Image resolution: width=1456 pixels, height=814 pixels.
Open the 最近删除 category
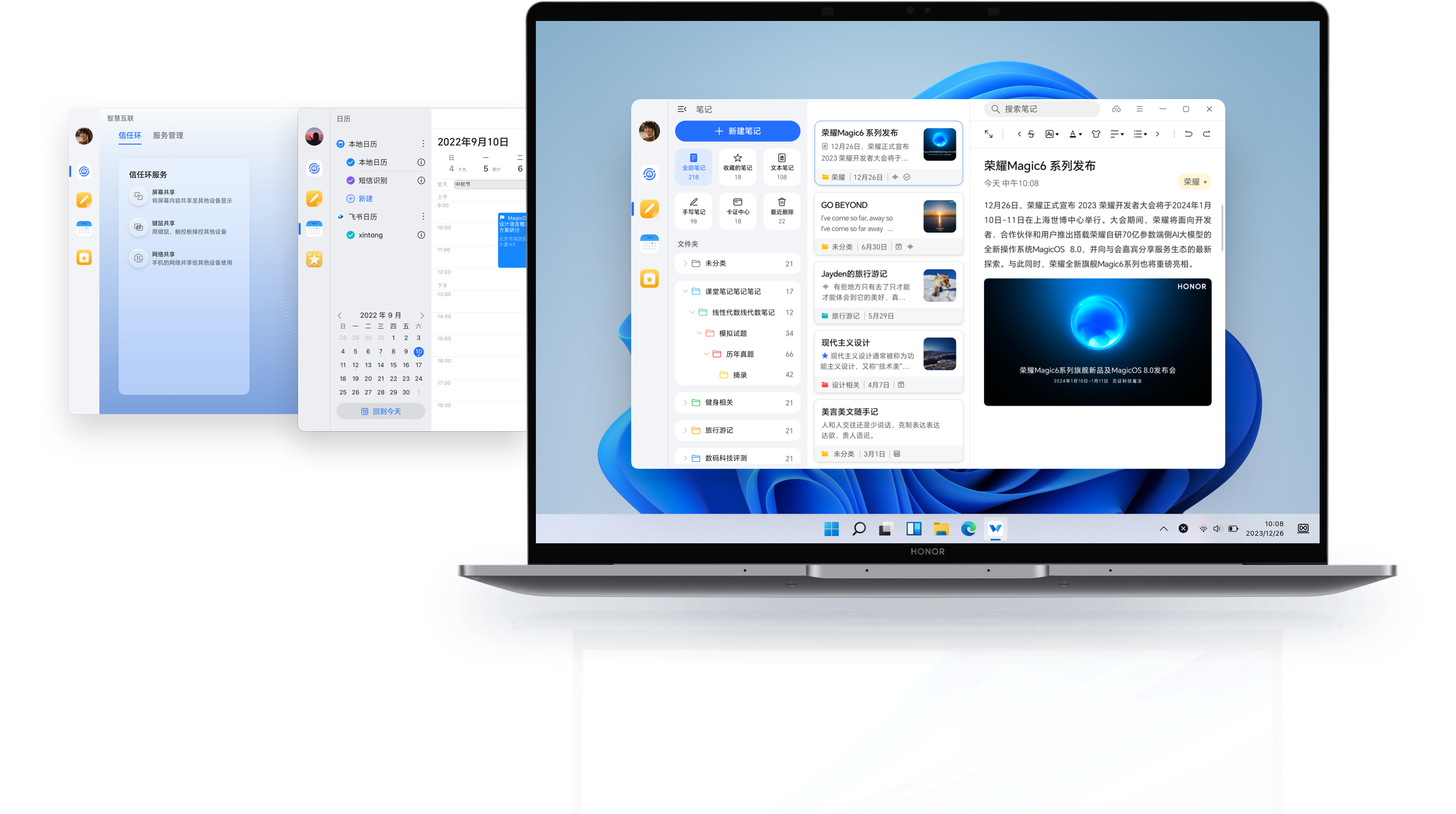(781, 211)
